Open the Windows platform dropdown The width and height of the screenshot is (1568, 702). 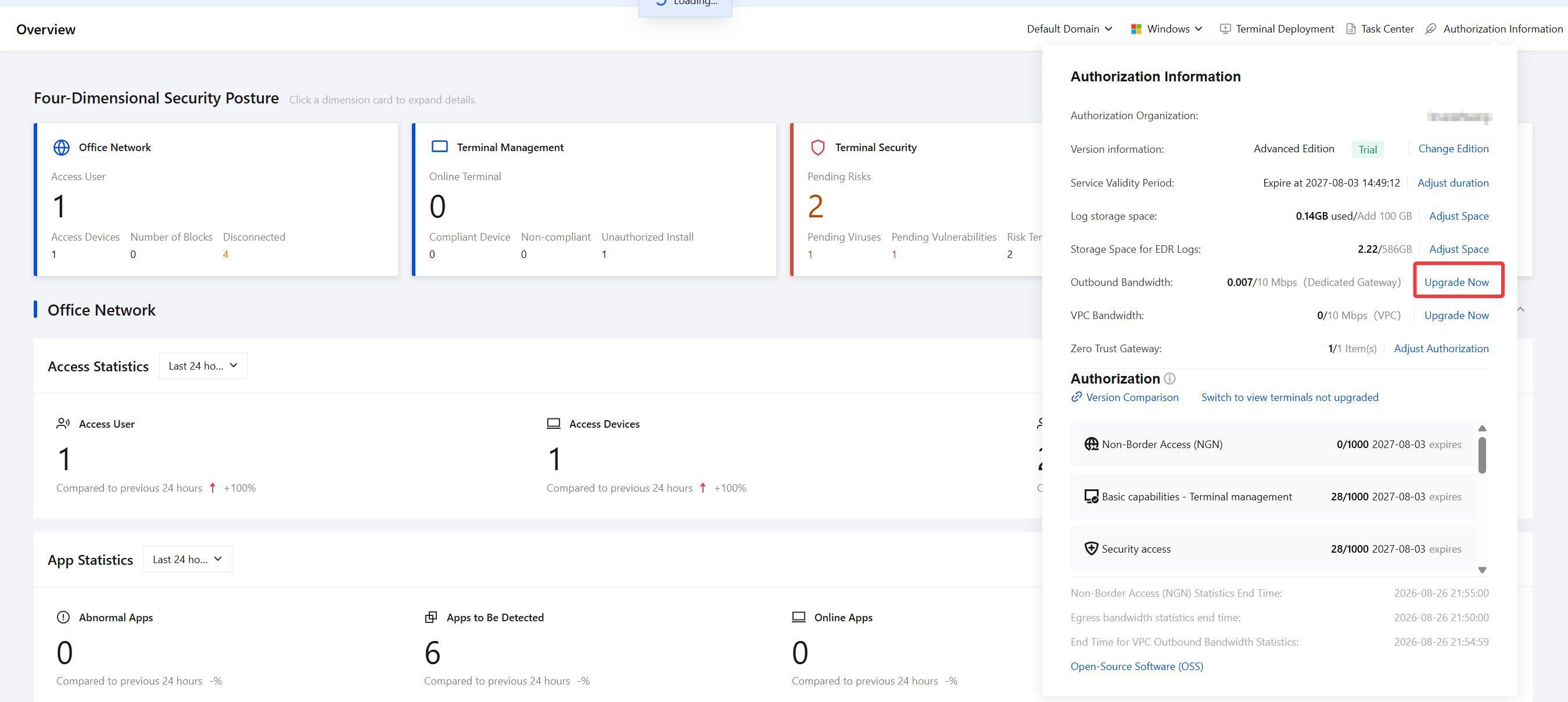point(1166,28)
